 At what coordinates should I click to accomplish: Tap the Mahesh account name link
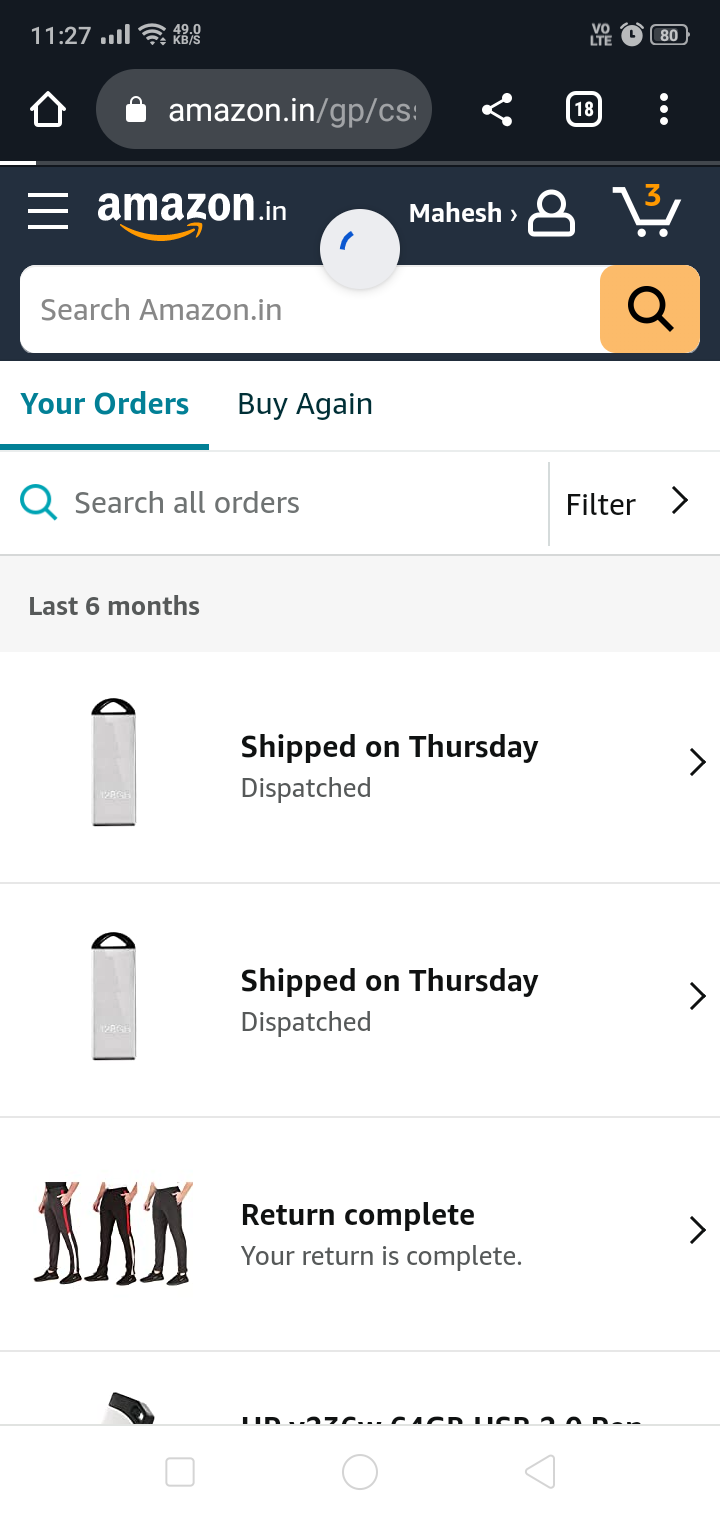tap(461, 213)
